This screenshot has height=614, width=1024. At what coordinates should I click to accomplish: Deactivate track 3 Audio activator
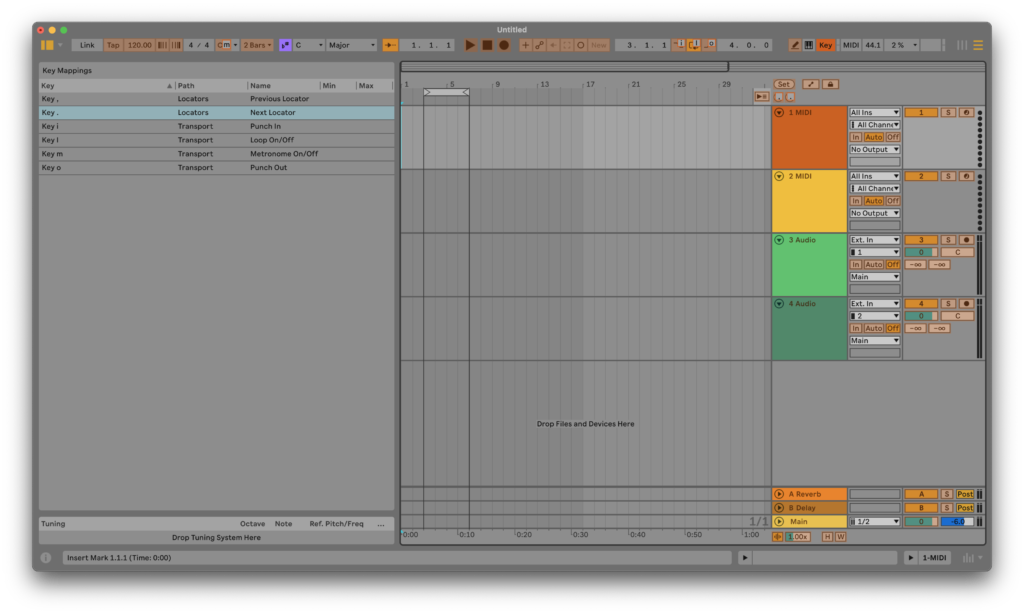point(921,240)
